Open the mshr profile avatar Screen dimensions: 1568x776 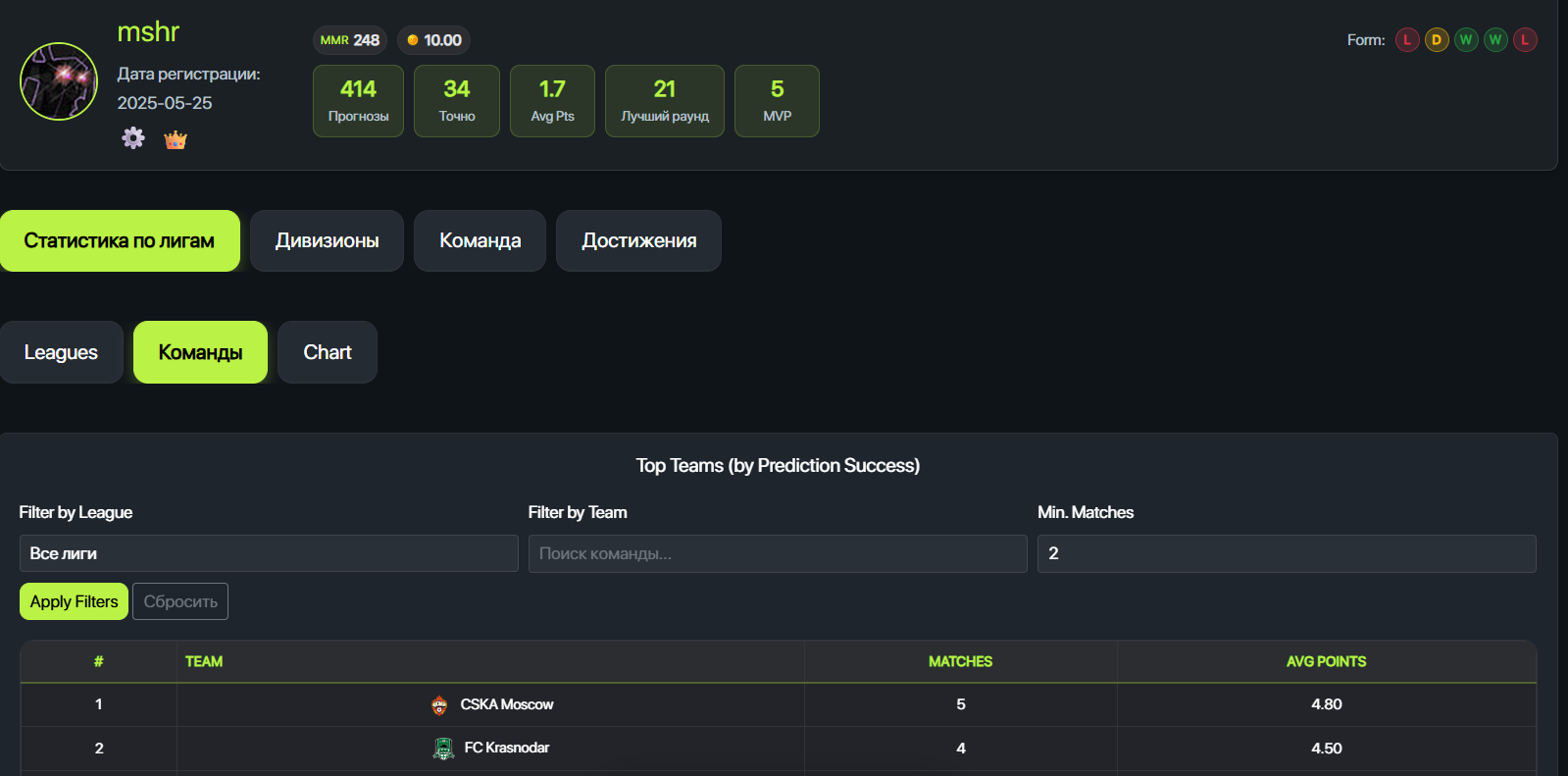coord(59,81)
